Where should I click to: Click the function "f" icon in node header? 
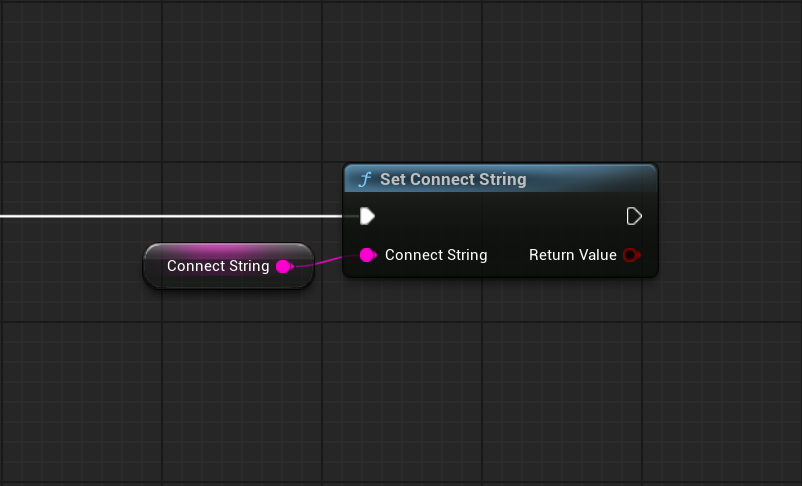(x=365, y=180)
